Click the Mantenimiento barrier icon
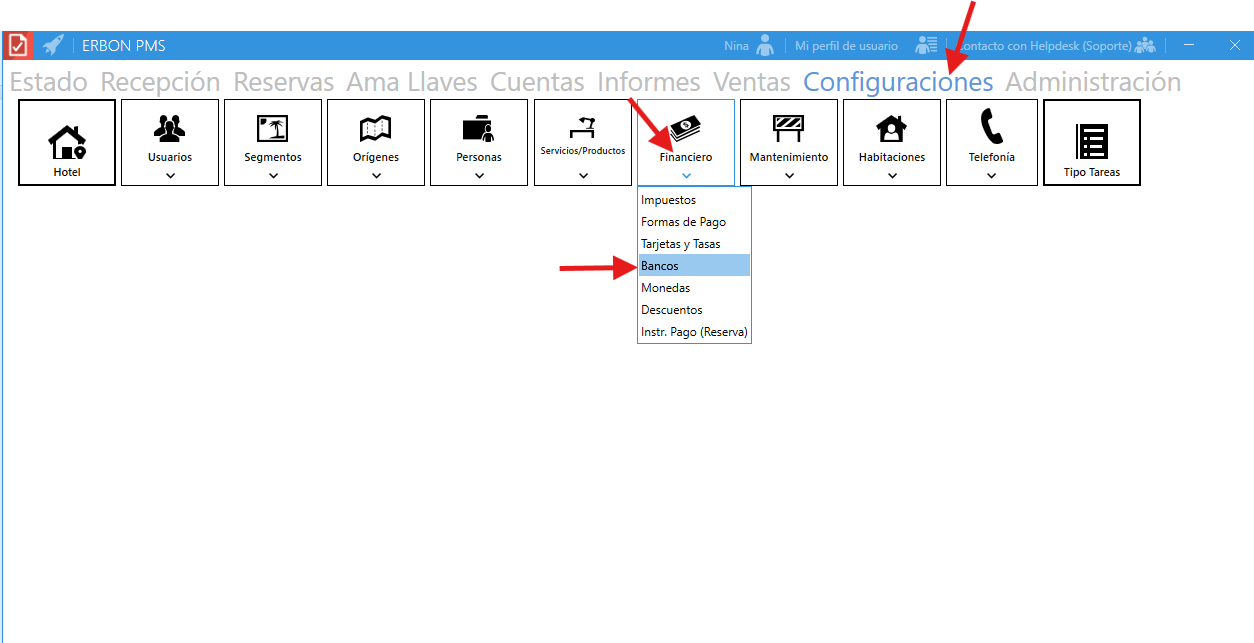The width and height of the screenshot is (1254, 643). 789,127
